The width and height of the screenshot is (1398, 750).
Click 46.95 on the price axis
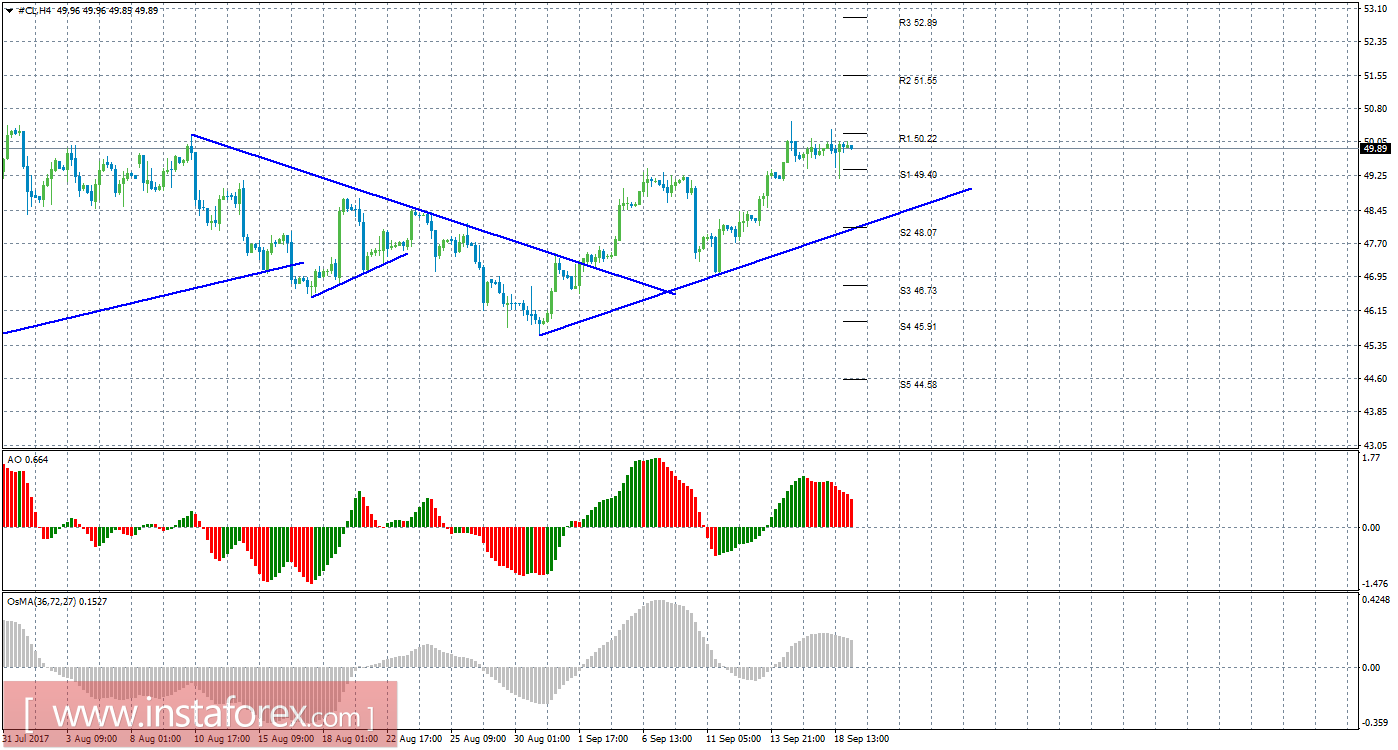tap(1375, 277)
